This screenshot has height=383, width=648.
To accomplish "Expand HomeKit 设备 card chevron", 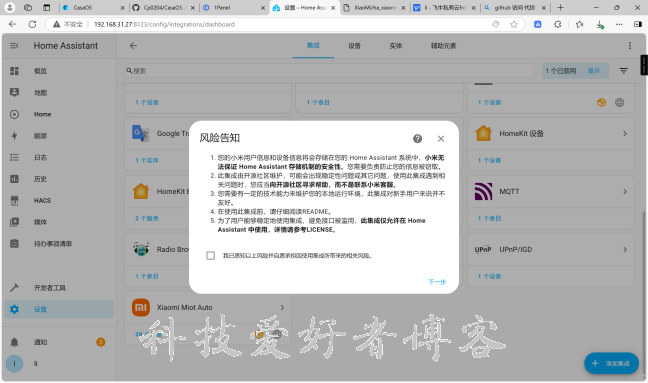I will 625,133.
